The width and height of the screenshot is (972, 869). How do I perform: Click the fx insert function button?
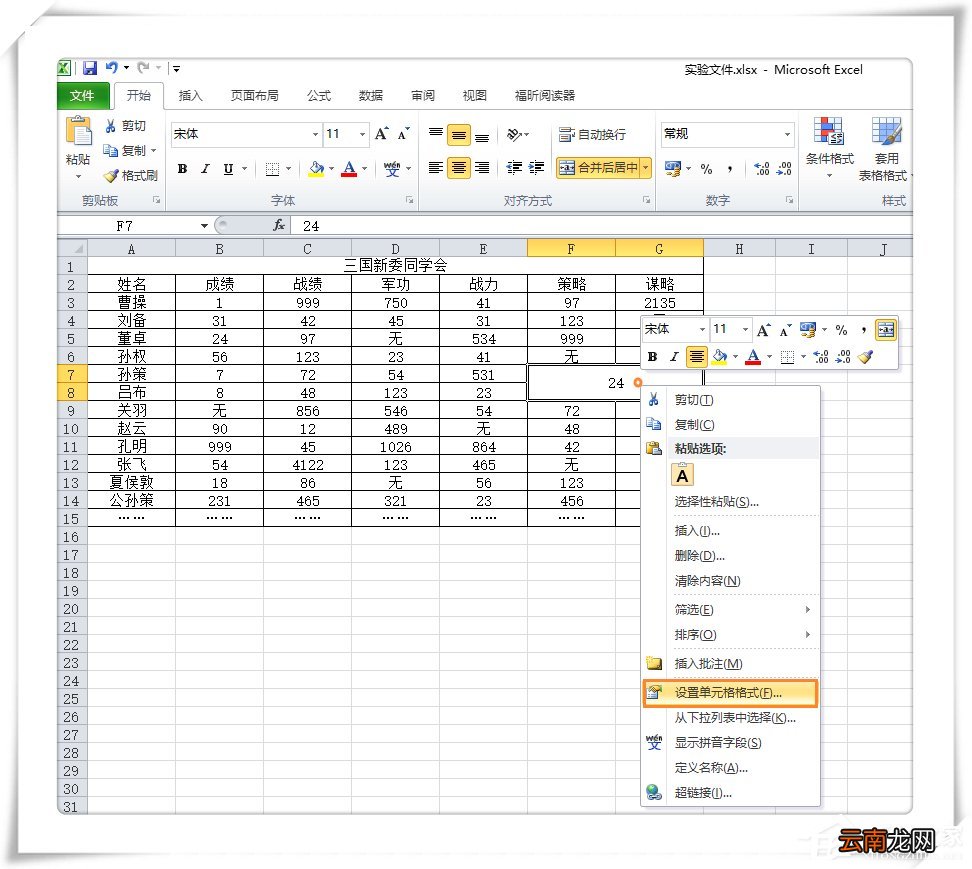point(279,226)
